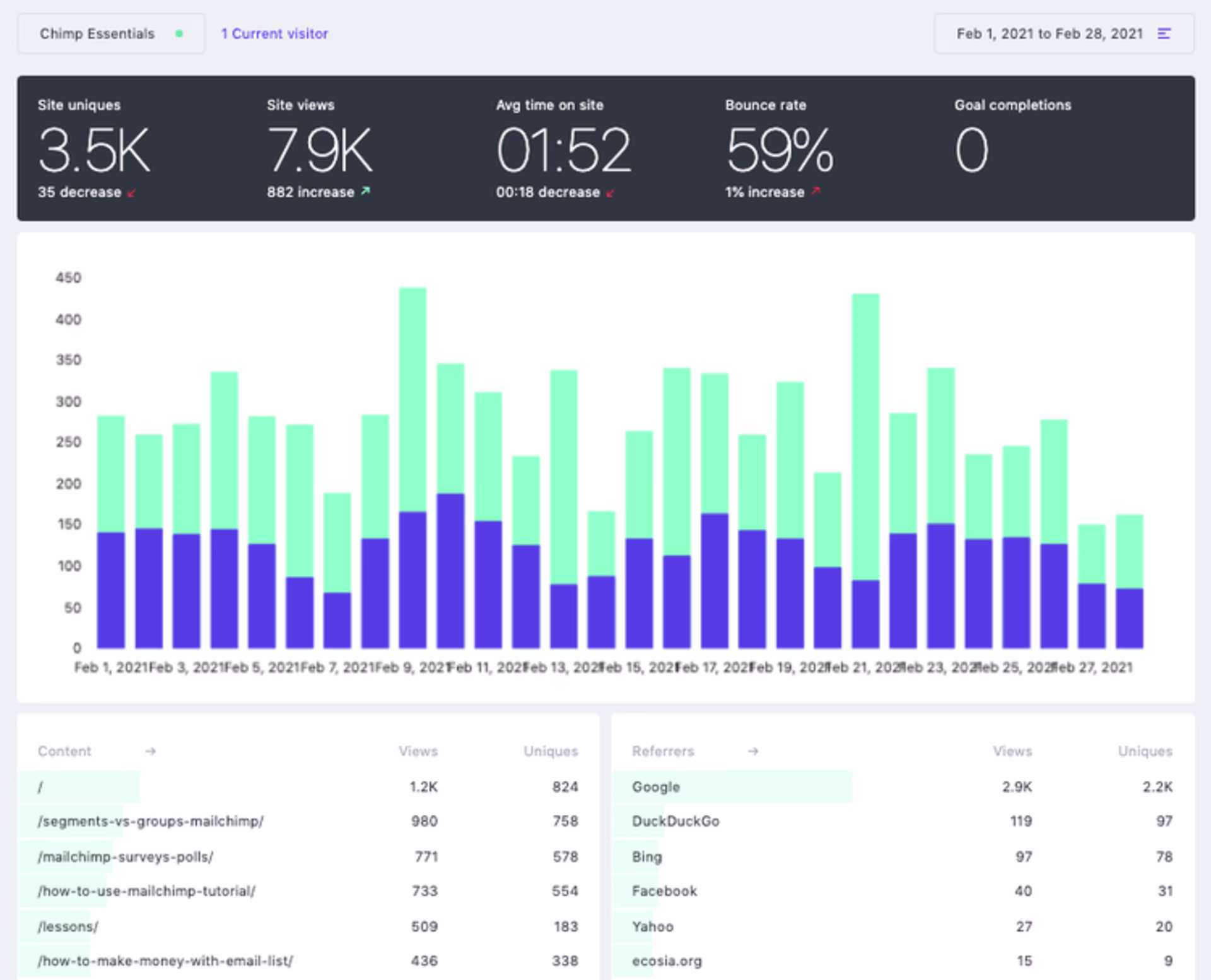1211x980 pixels.
Task: Select the /segments-vs-groups-mailchimp/ content row
Action: (150, 821)
